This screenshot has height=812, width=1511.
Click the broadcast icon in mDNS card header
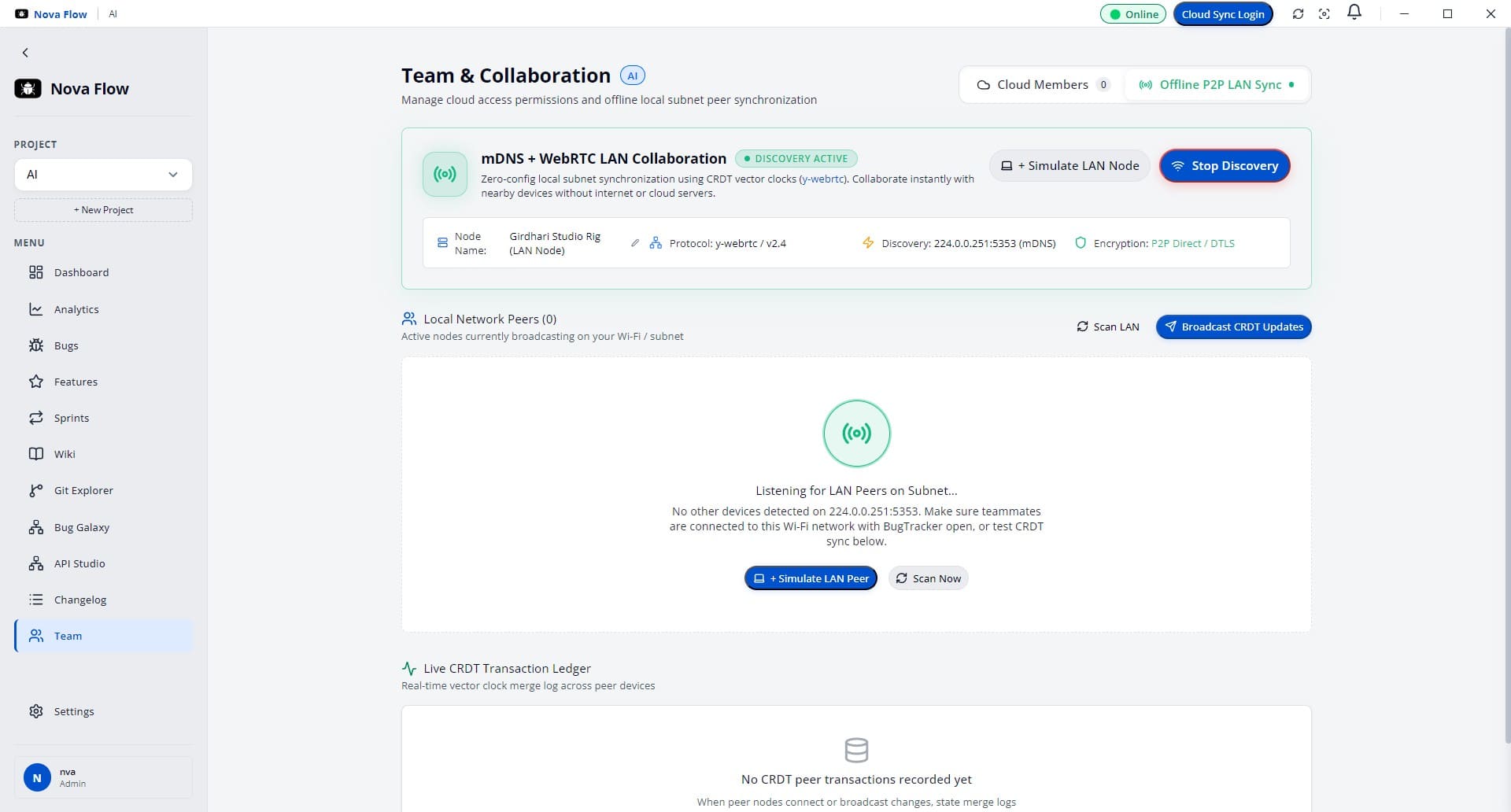click(445, 174)
